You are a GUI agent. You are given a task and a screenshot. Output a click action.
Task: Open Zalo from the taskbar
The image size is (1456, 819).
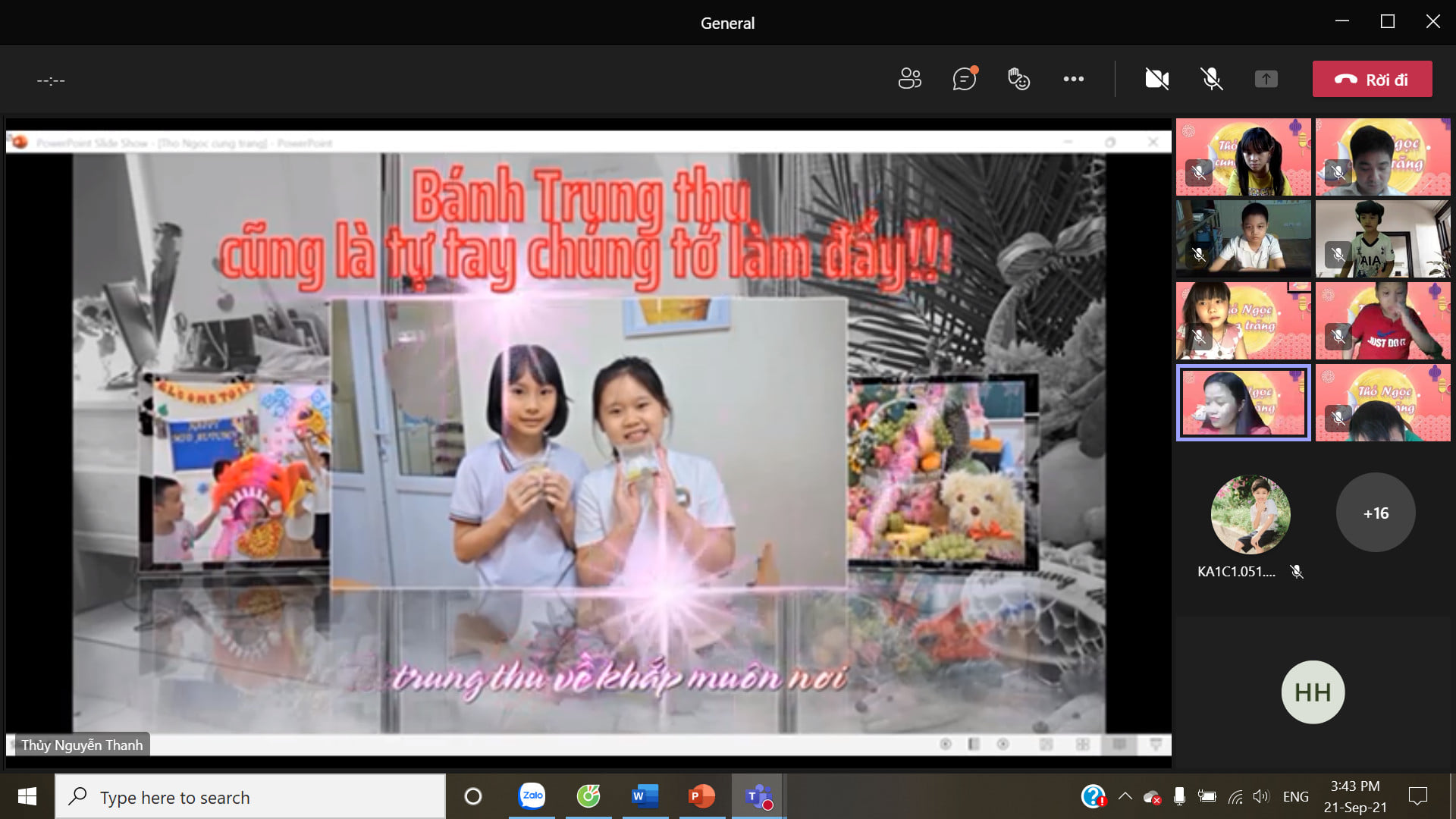pos(532,796)
